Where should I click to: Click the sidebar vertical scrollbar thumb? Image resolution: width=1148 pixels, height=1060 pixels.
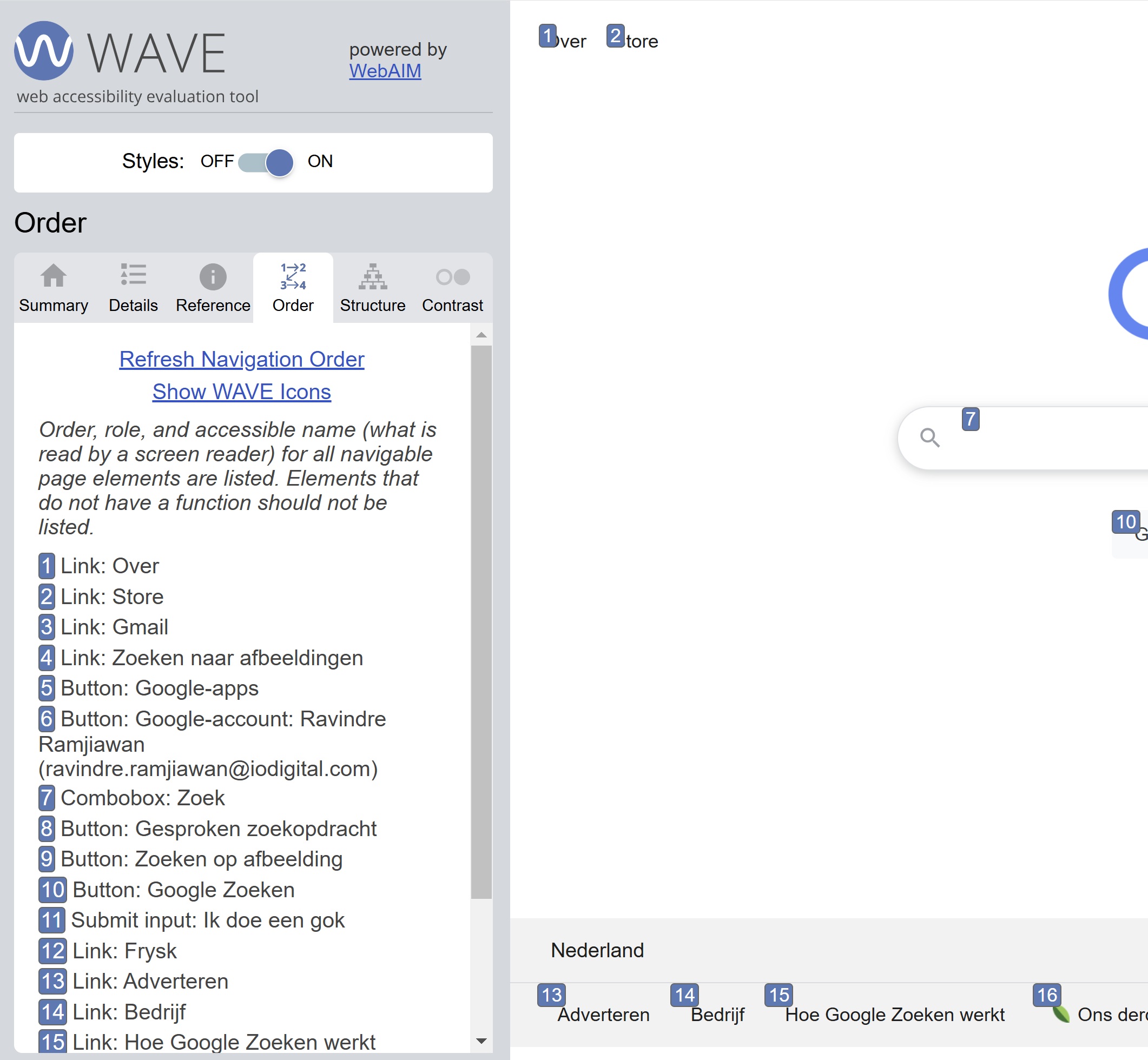pos(481,622)
